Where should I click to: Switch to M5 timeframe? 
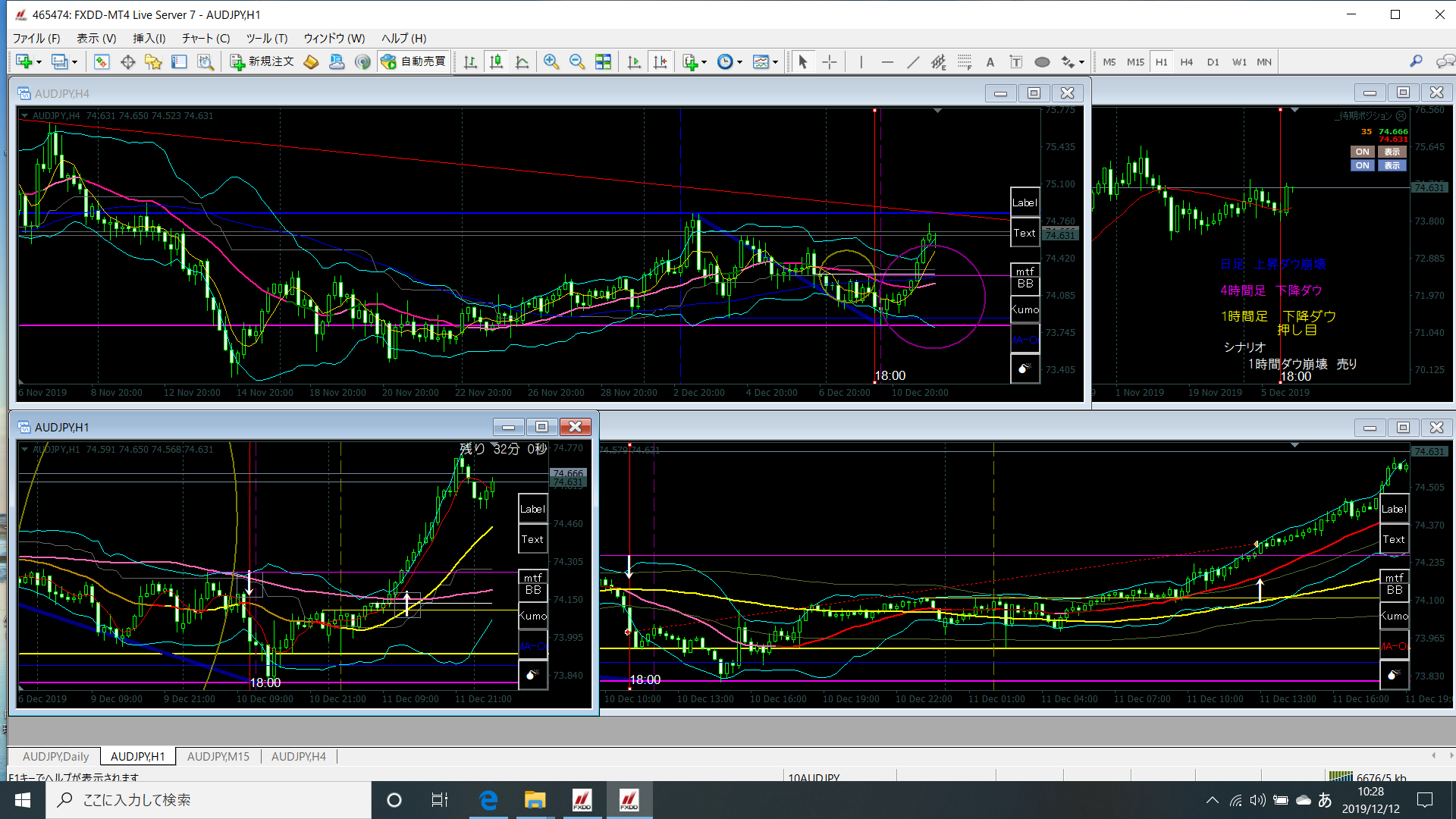tap(1109, 62)
